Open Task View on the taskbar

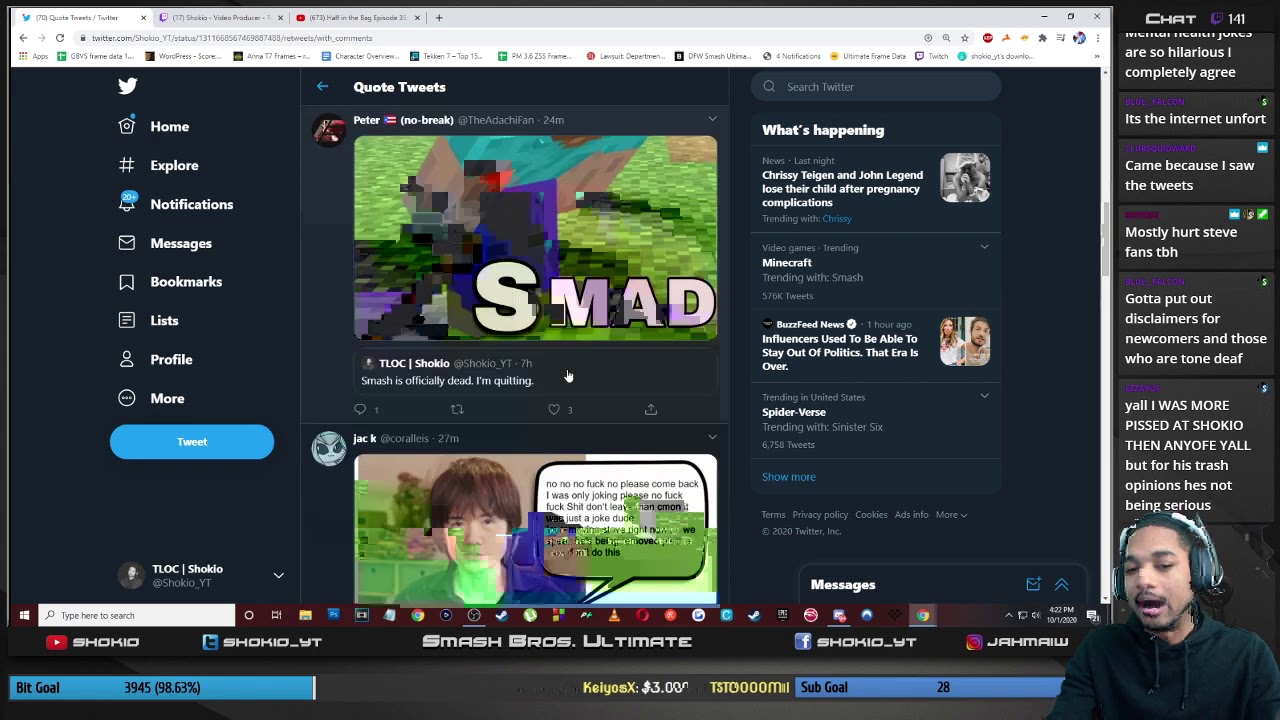coord(277,615)
